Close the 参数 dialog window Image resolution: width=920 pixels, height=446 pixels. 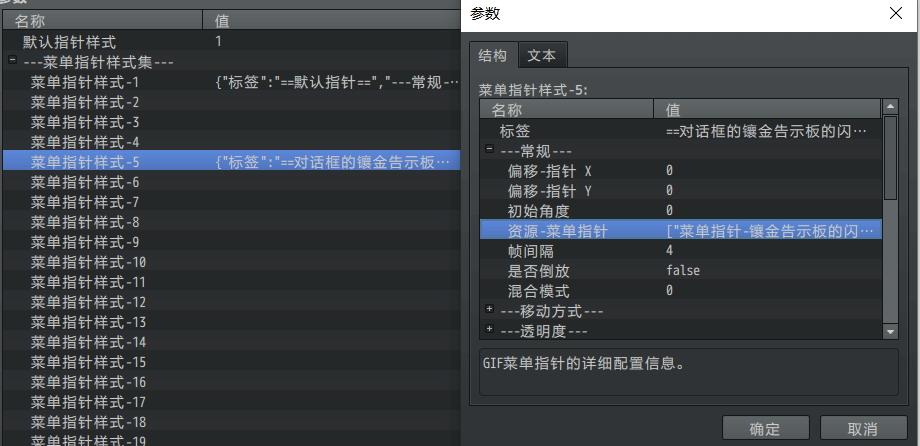coord(894,14)
